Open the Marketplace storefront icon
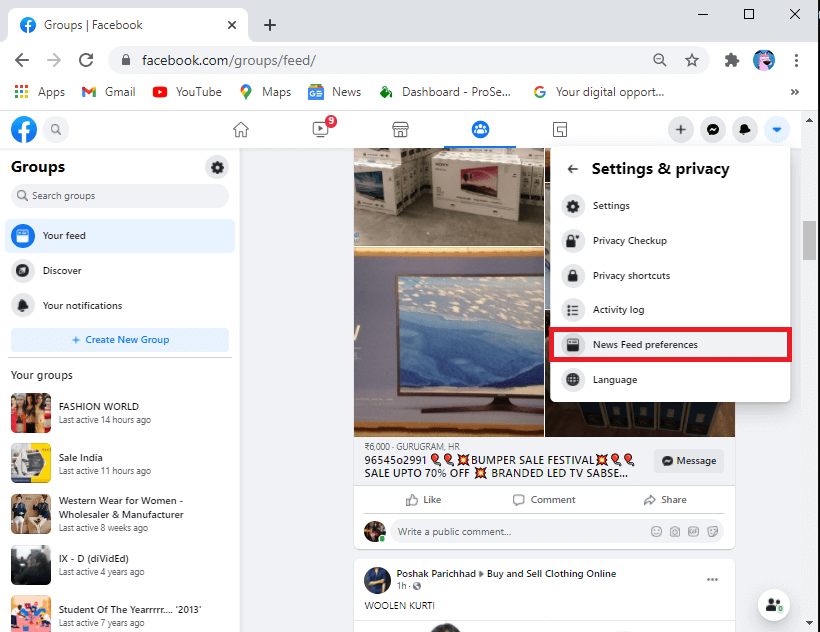The width and height of the screenshot is (820, 632). tap(400, 129)
